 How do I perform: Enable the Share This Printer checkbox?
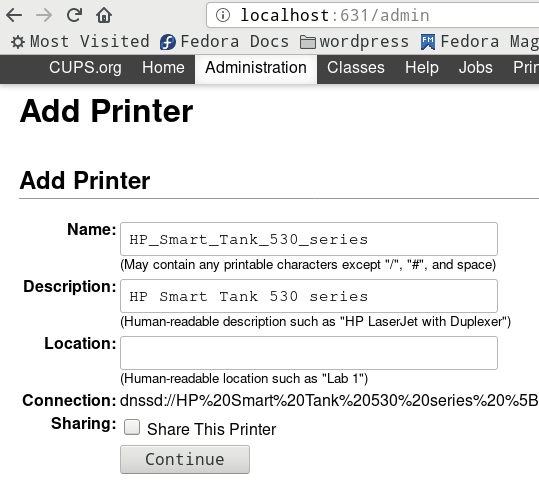coord(132,428)
